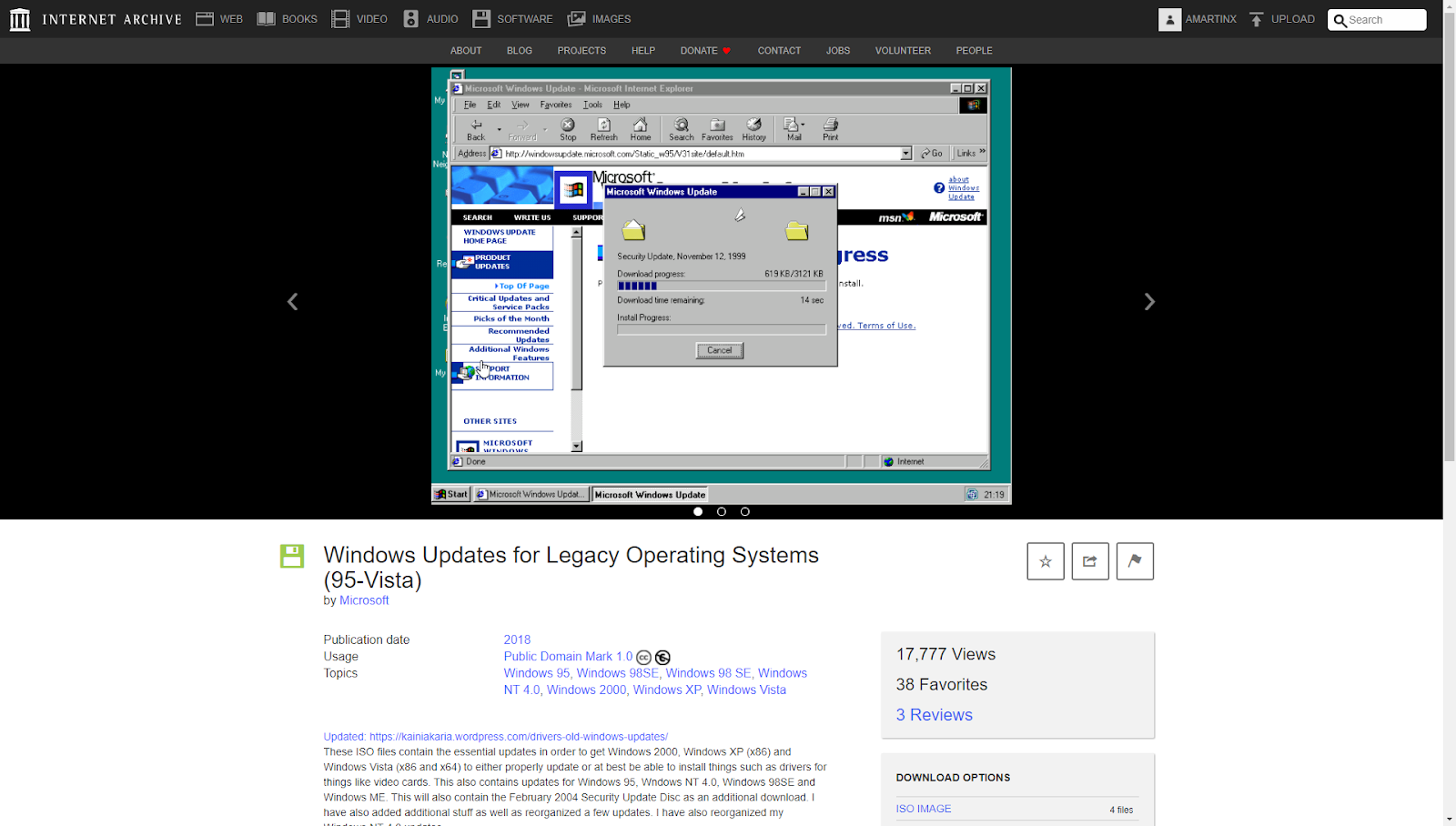Click the AMARTINX user avatar icon

click(1169, 19)
